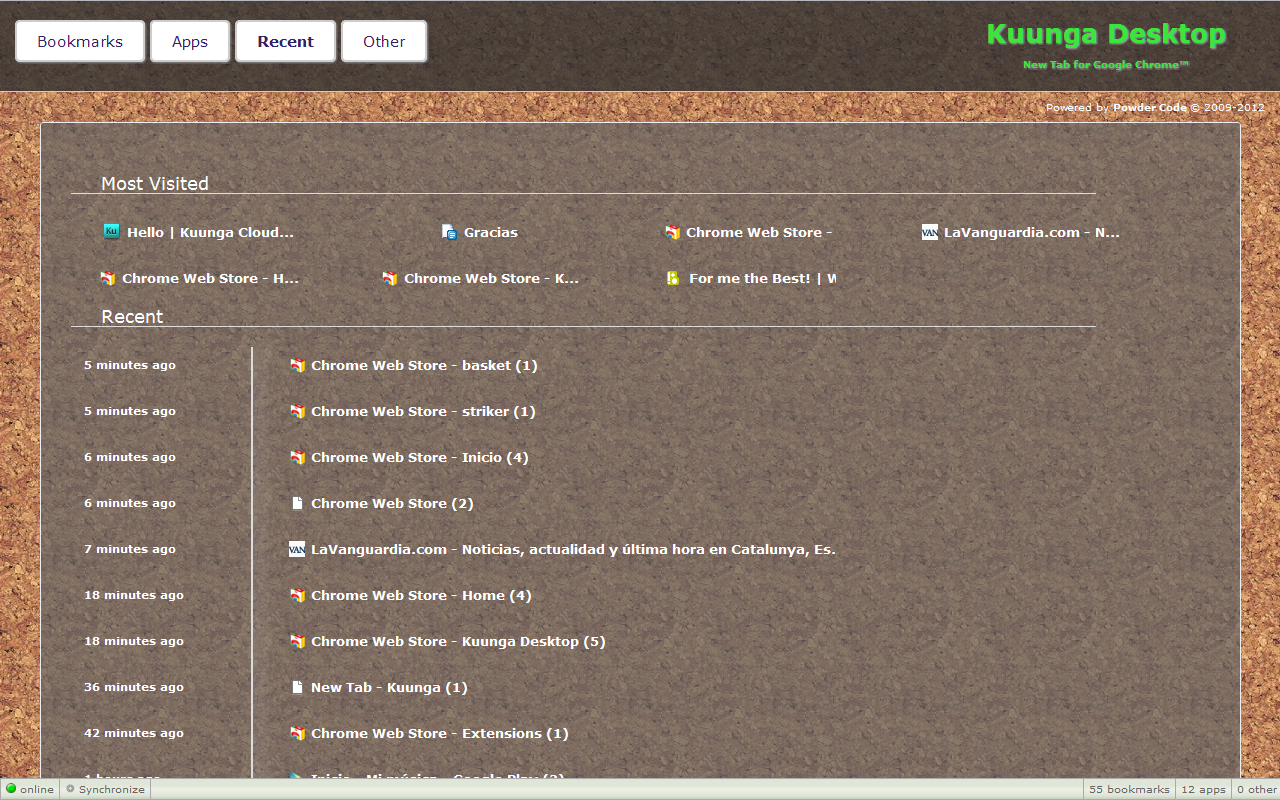Viewport: 1280px width, 800px height.
Task: Open For me the Best! link
Action: [762, 278]
